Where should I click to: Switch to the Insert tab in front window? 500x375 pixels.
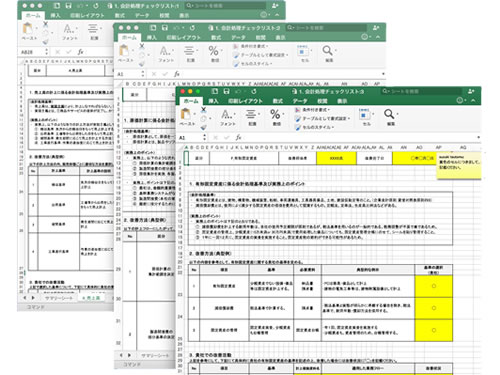pos(213,101)
